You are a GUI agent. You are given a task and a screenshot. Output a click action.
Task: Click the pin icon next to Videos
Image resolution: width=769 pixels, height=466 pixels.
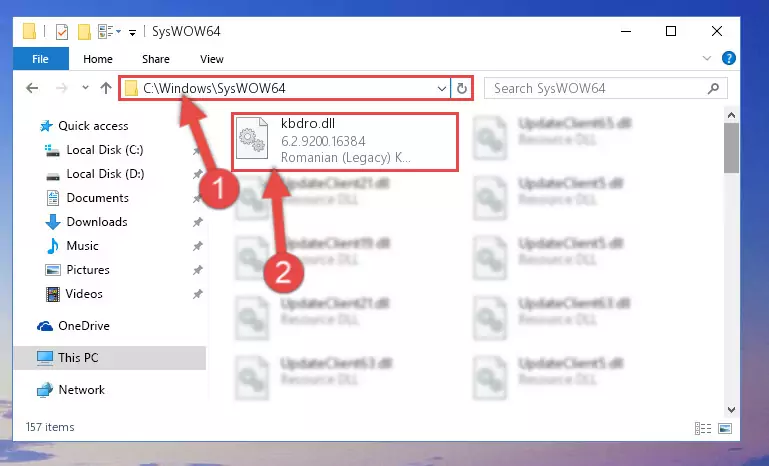tap(197, 294)
